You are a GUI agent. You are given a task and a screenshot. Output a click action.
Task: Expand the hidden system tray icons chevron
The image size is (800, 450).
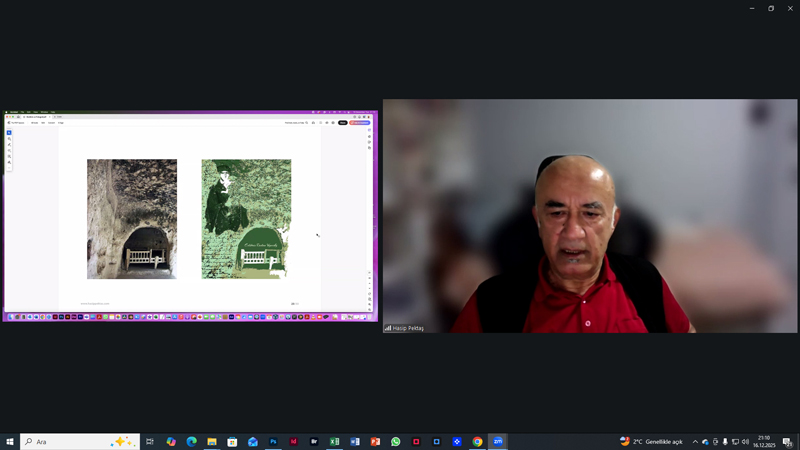[695, 441]
